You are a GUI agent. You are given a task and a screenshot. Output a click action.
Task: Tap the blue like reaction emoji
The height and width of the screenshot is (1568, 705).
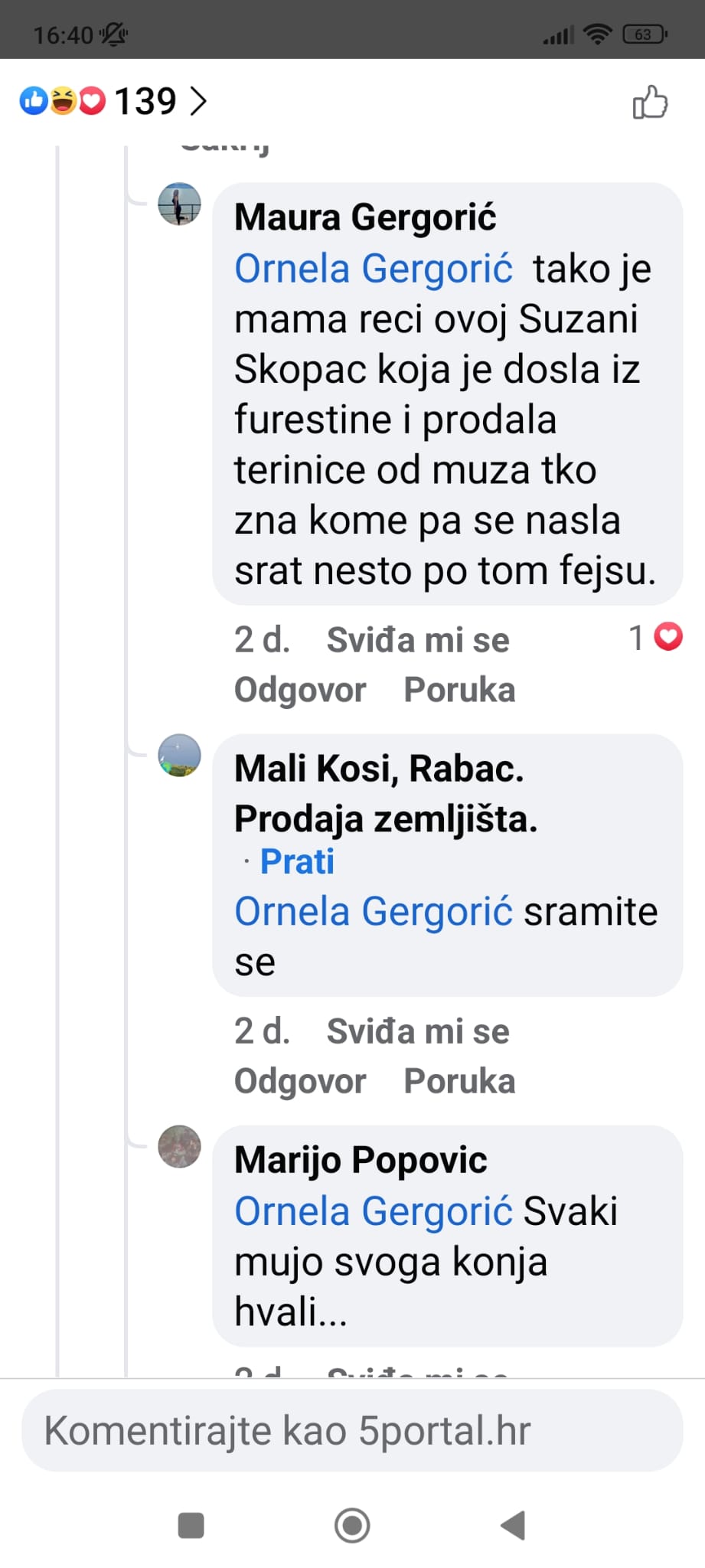(x=34, y=100)
